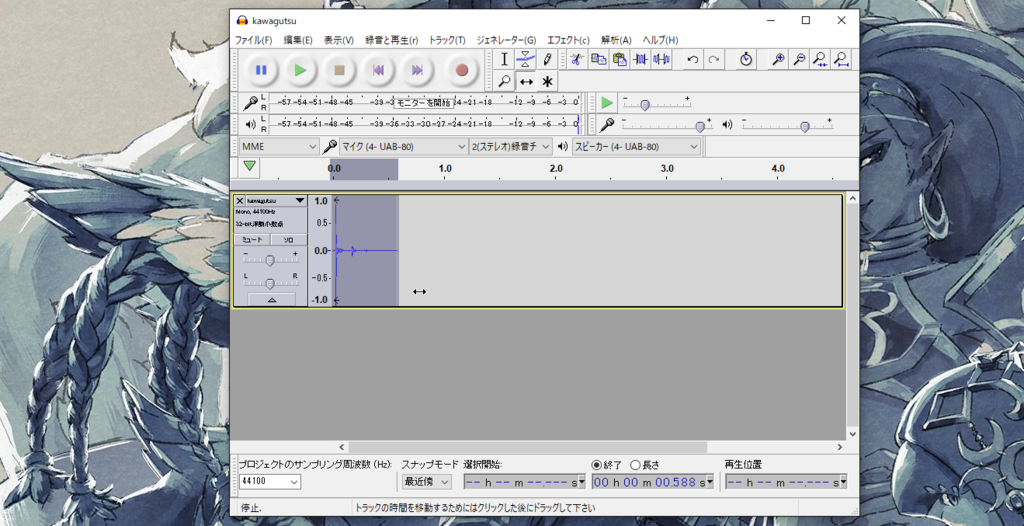1024x526 pixels.
Task: Click the playback meter speaker icon
Action: 250,124
